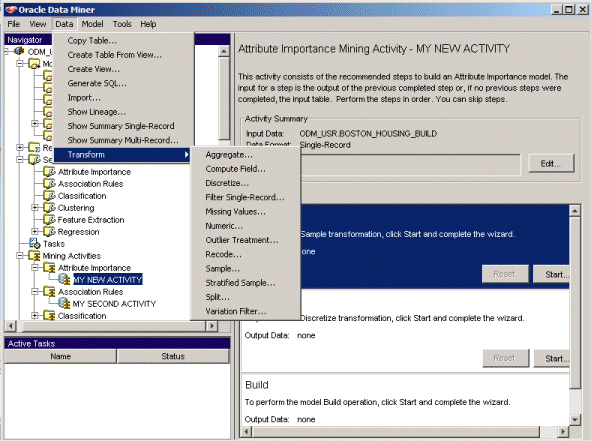Click the MY NEW ACTIVITY activity icon
This screenshot has width=591, height=441.
(64, 280)
